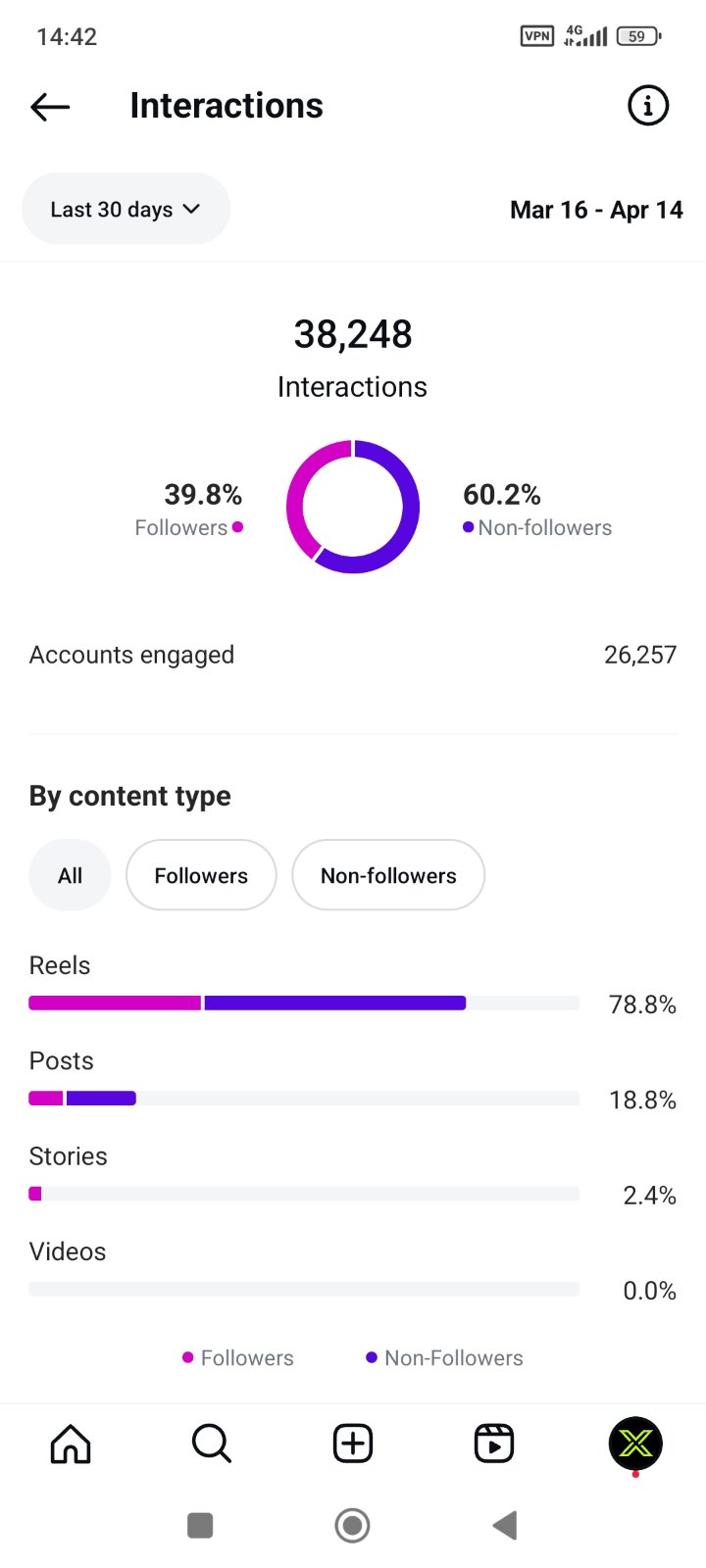The height and width of the screenshot is (1568, 706).
Task: Open the Reels icon in bottom bar
Action: [494, 1444]
